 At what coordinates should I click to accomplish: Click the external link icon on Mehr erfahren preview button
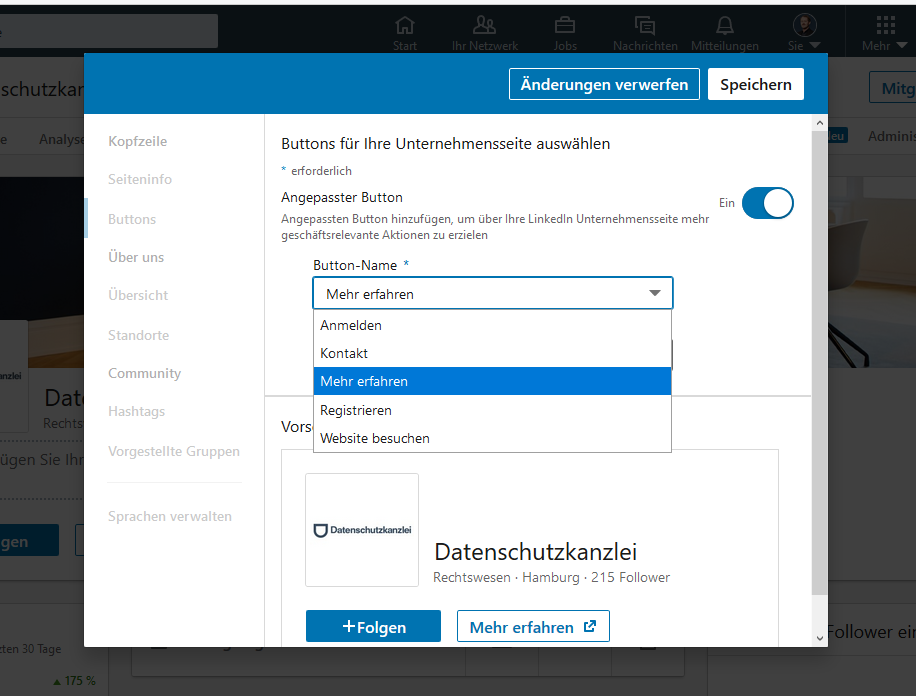(x=590, y=626)
